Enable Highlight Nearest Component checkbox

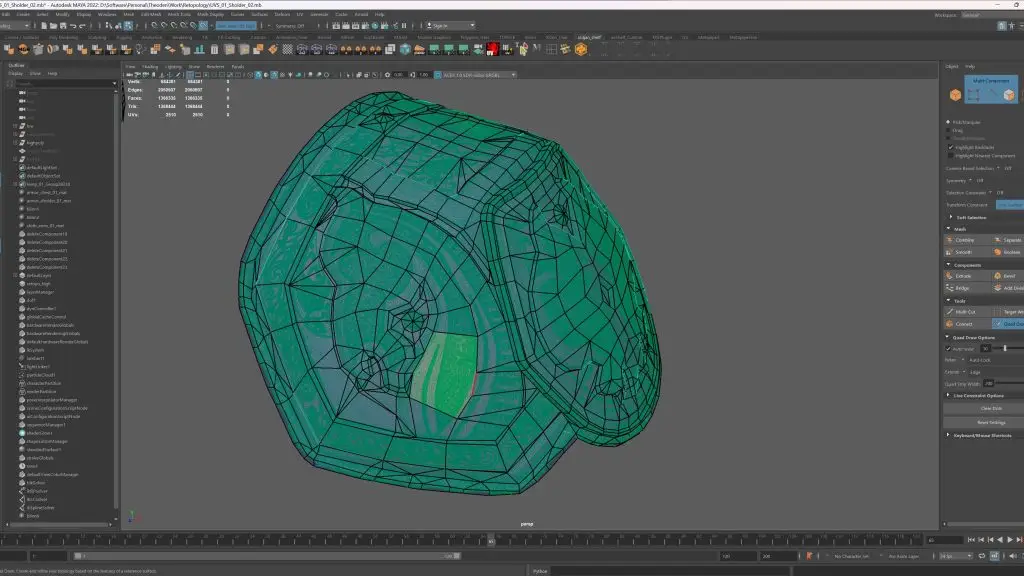951,156
